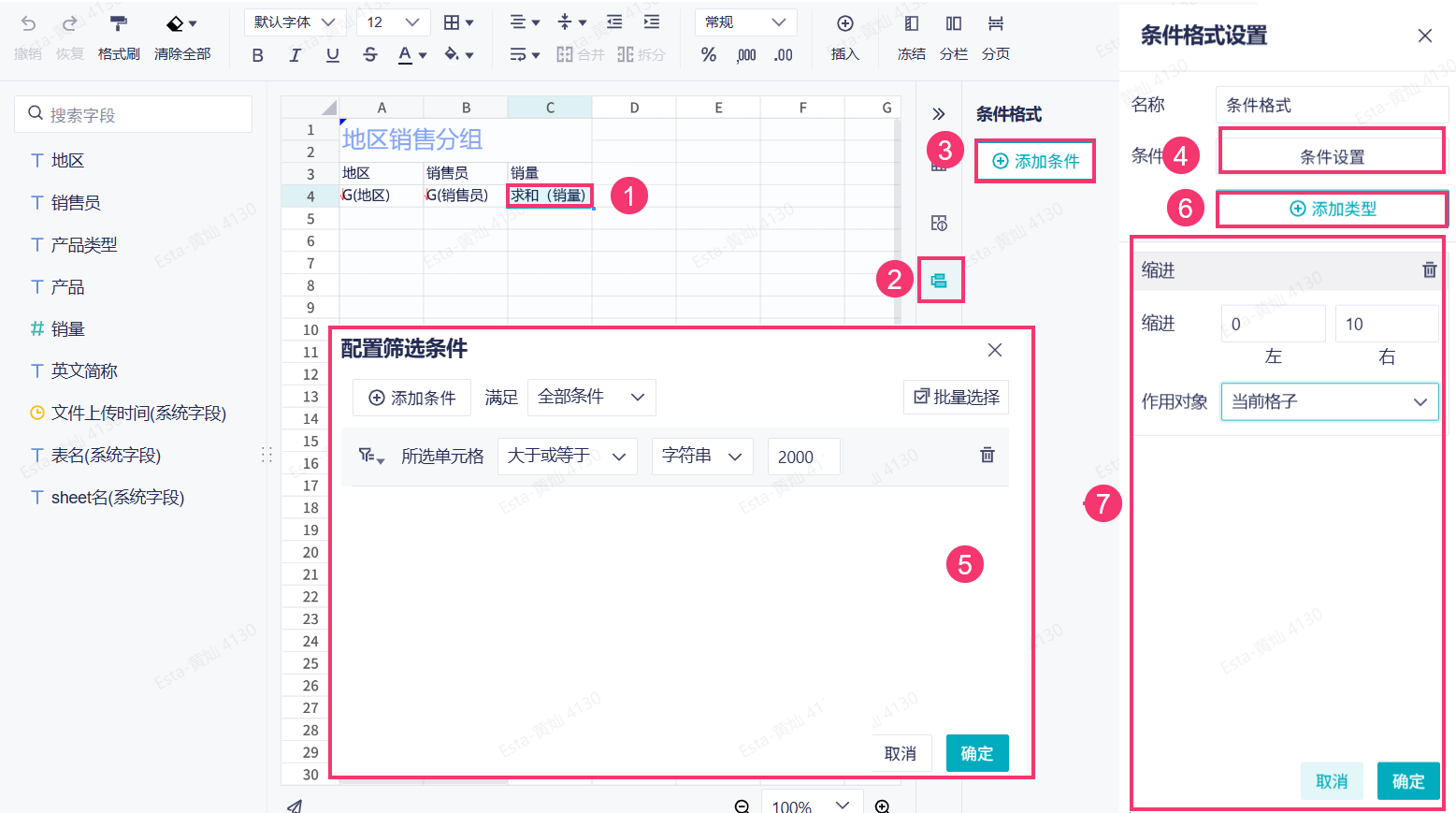Click the 条件设置 button
Image resolution: width=1456 pixels, height=813 pixels.
(x=1332, y=156)
